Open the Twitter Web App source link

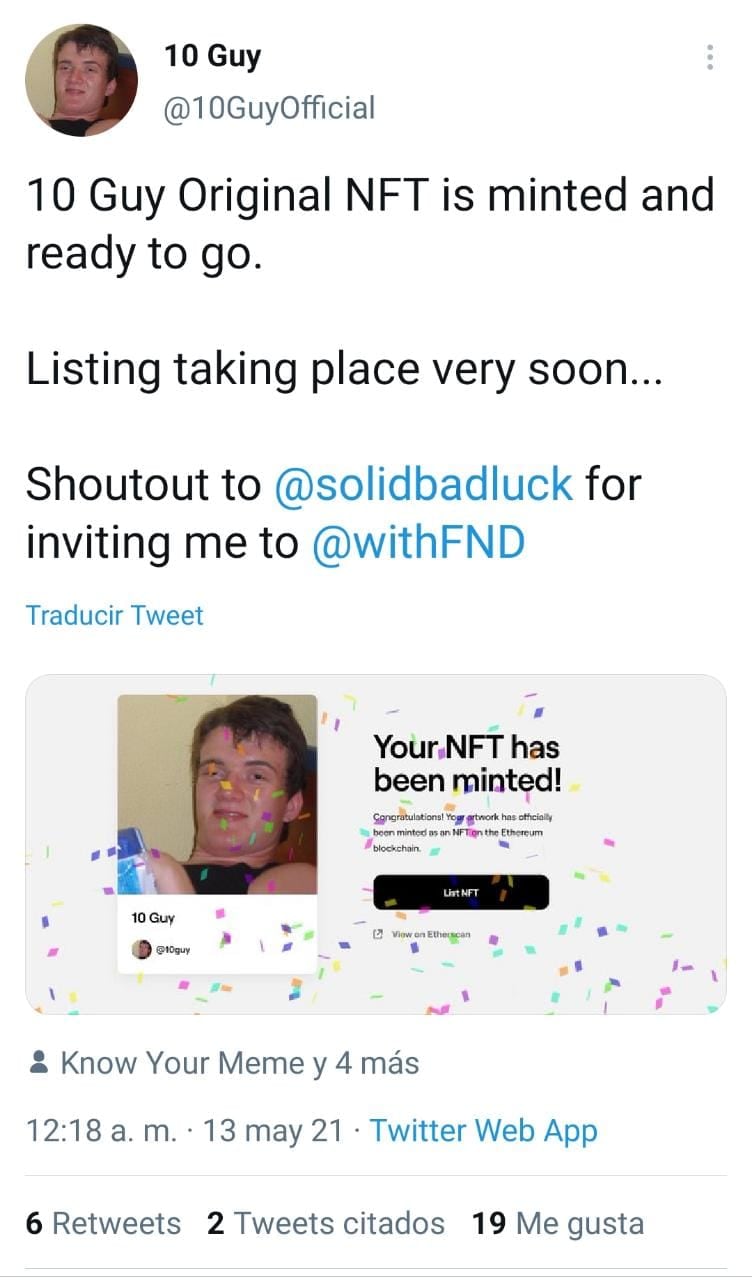click(483, 1131)
